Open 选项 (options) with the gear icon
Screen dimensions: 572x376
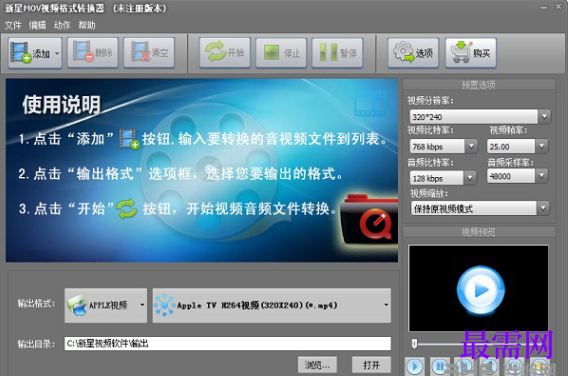[413, 53]
